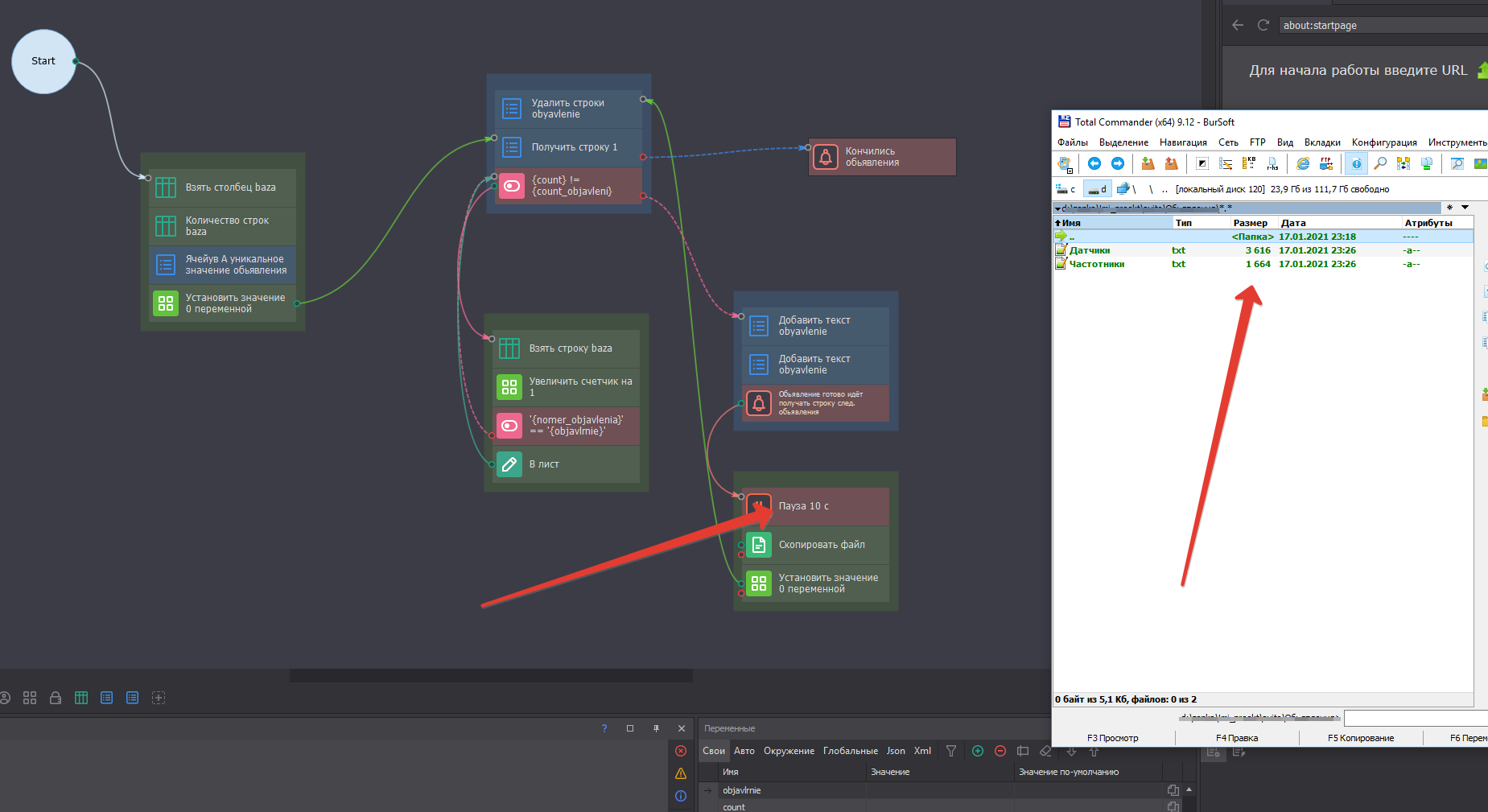
Task: Click the 'В лист' pencil action
Action: [566, 464]
